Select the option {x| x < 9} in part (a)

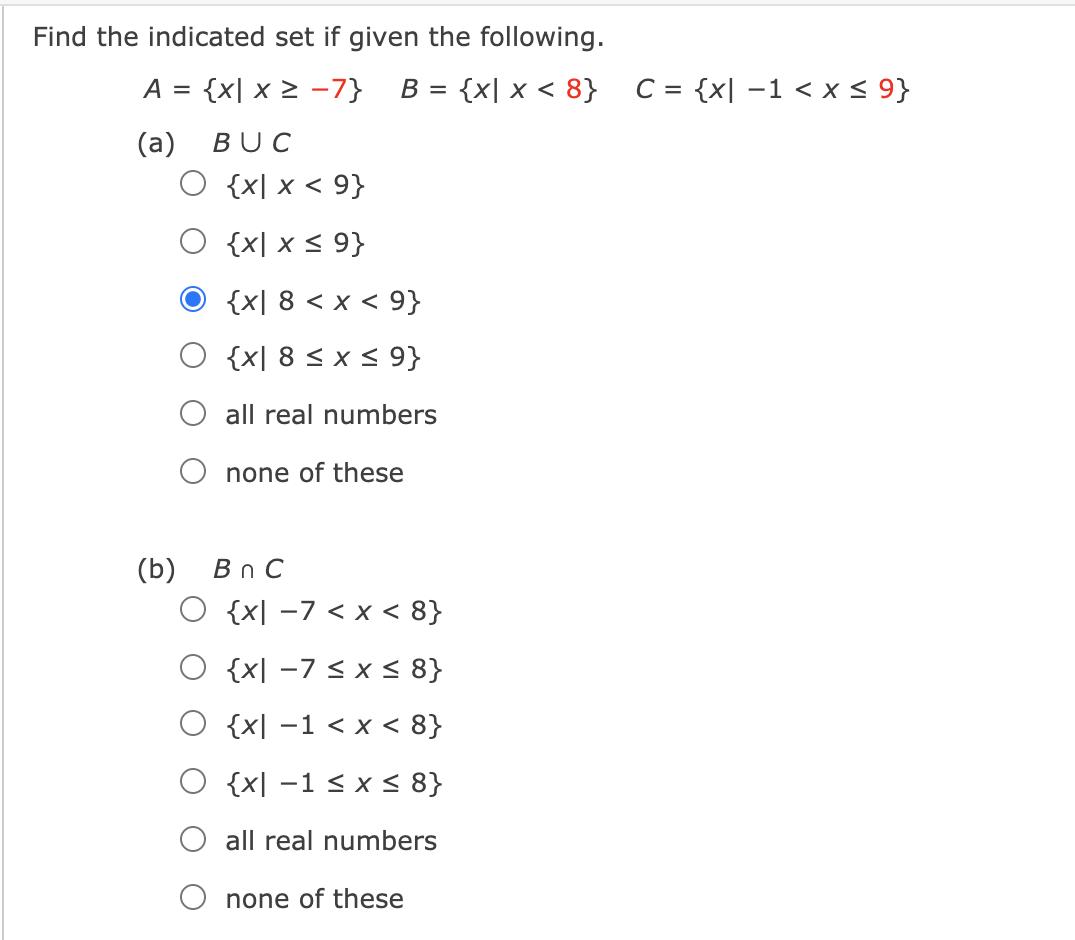pos(193,183)
